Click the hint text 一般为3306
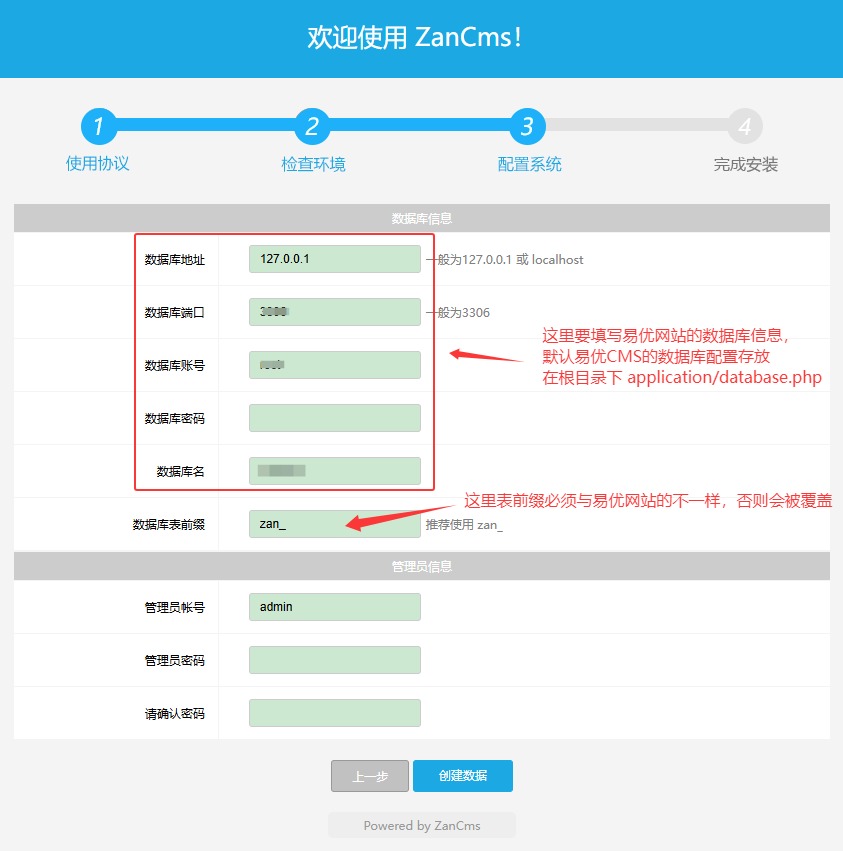This screenshot has height=851, width=843. pyautogui.click(x=458, y=313)
